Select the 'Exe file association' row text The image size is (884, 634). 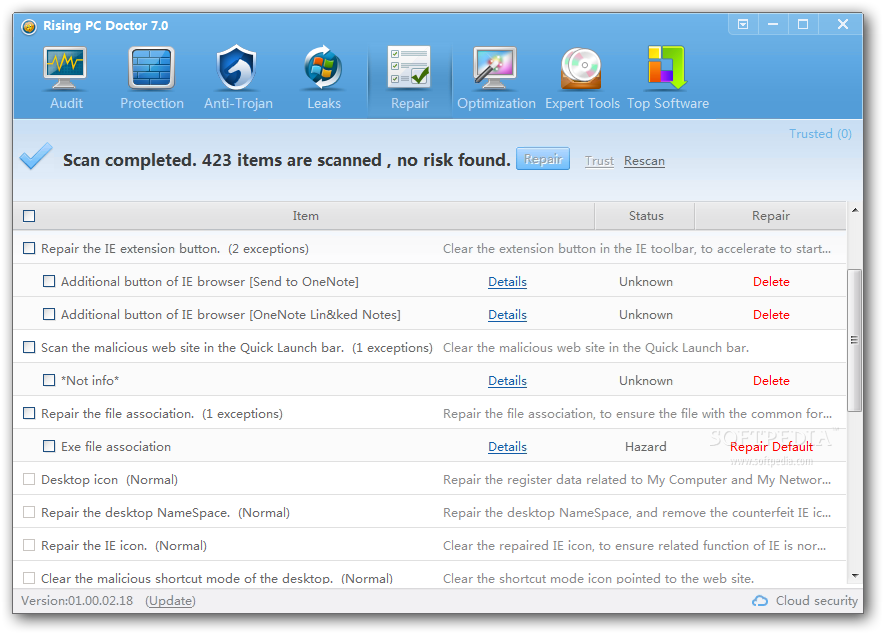tap(116, 447)
